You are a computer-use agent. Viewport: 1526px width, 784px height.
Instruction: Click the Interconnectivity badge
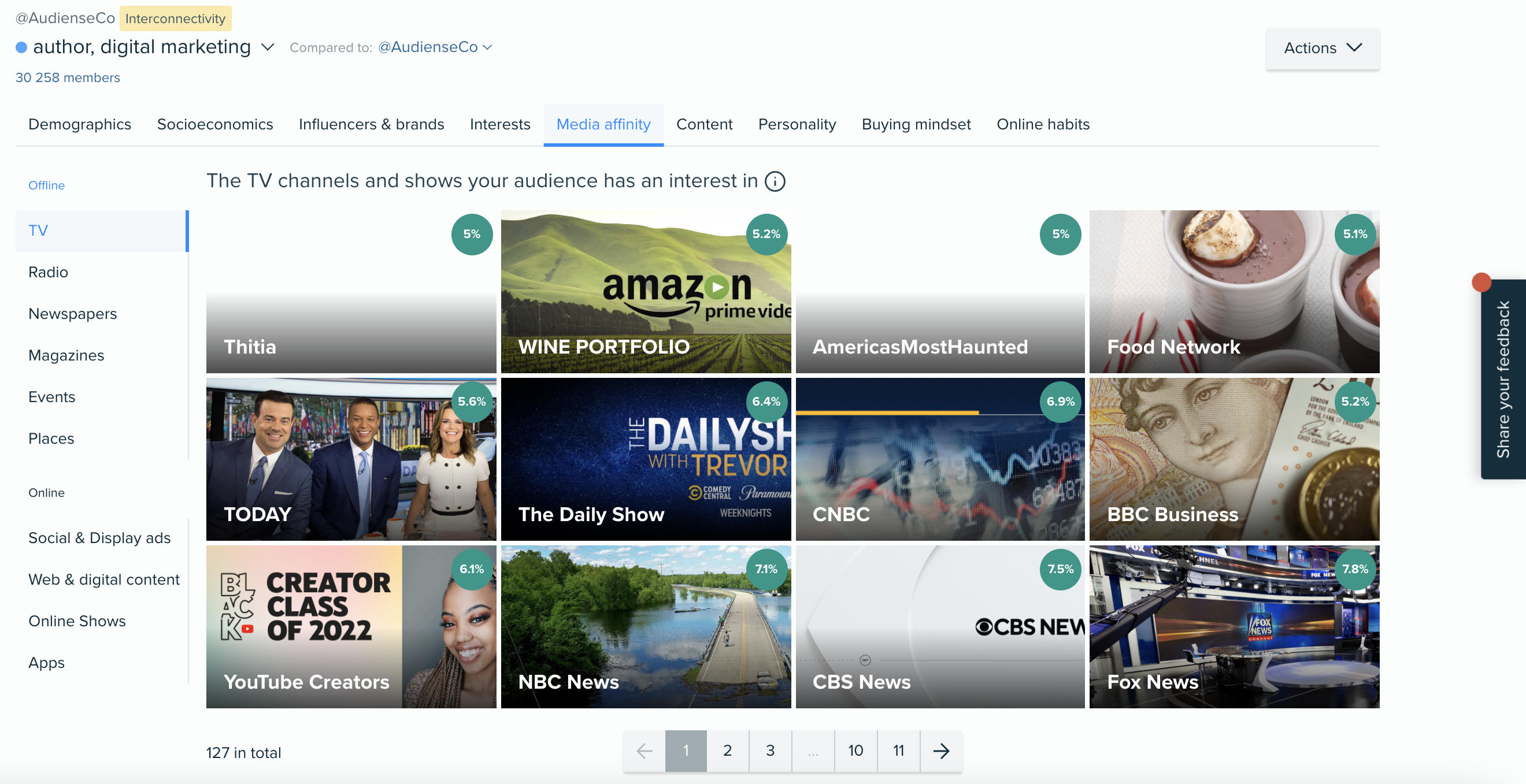pyautogui.click(x=175, y=18)
